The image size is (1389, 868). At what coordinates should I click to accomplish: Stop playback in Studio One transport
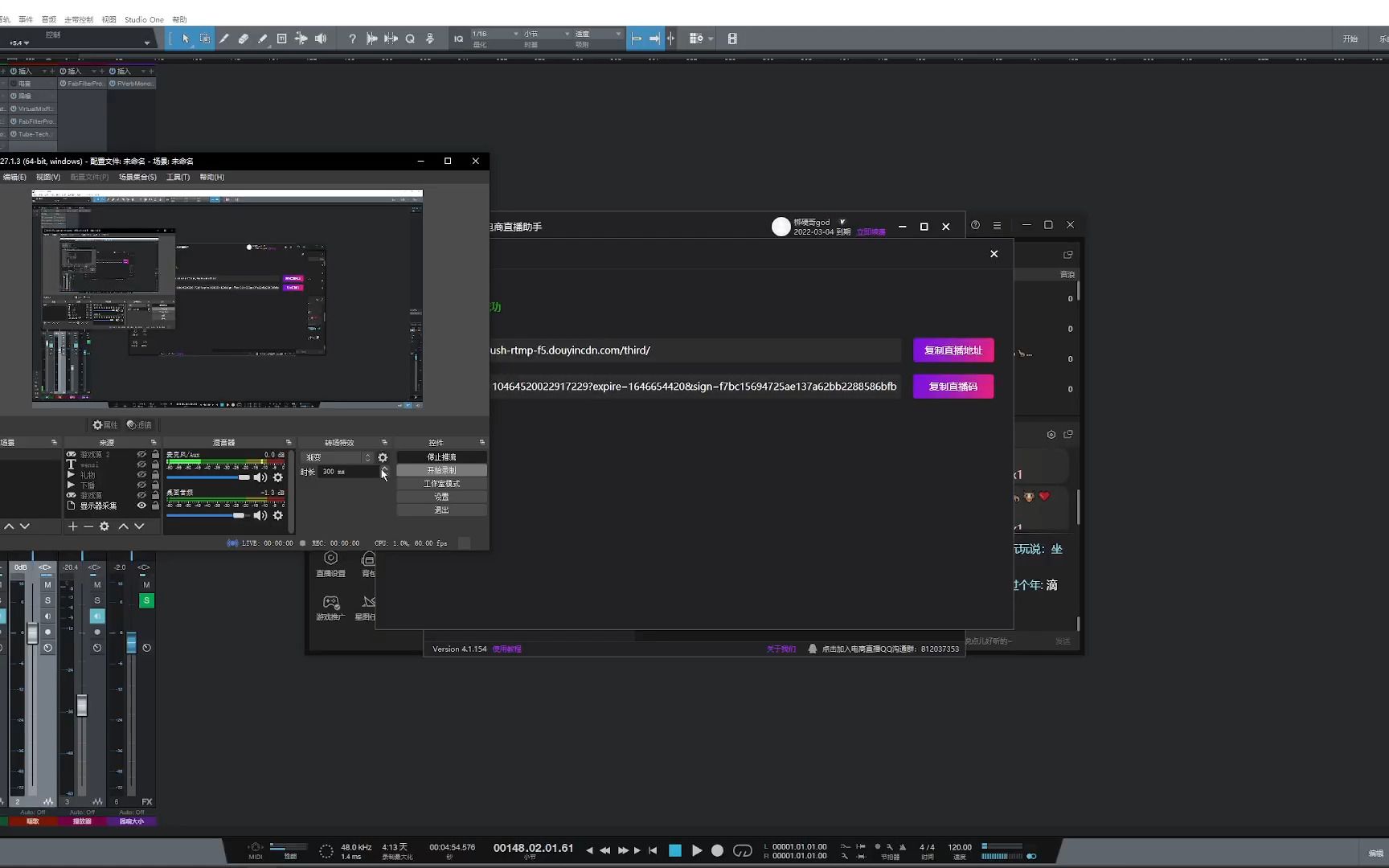tap(675, 850)
